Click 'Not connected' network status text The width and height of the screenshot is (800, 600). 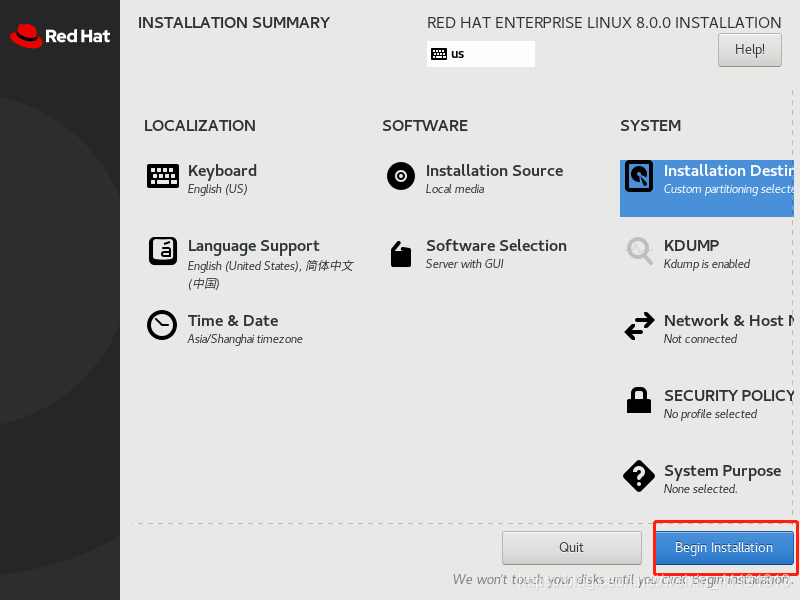point(700,339)
